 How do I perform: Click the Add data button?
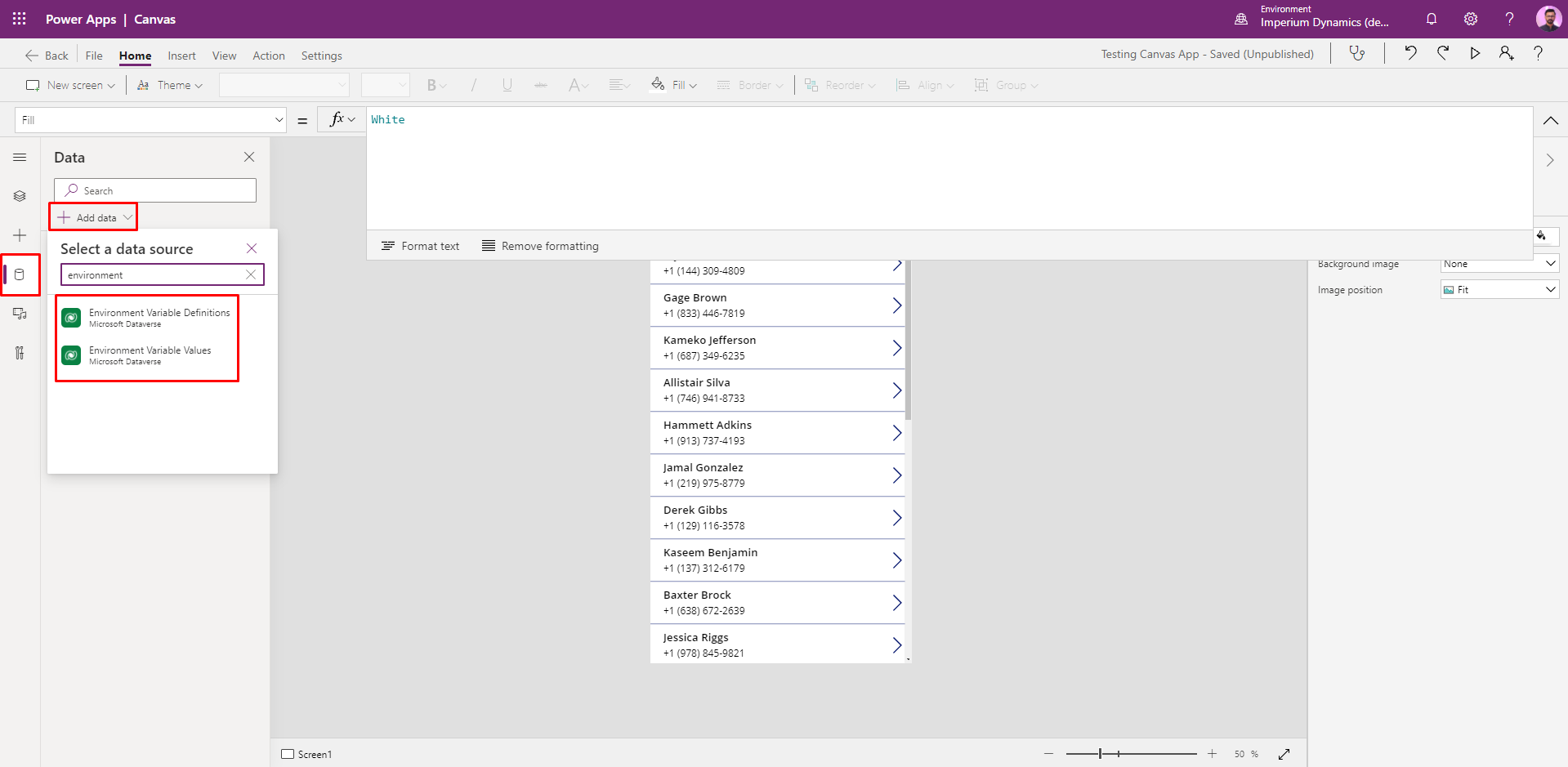(x=92, y=216)
